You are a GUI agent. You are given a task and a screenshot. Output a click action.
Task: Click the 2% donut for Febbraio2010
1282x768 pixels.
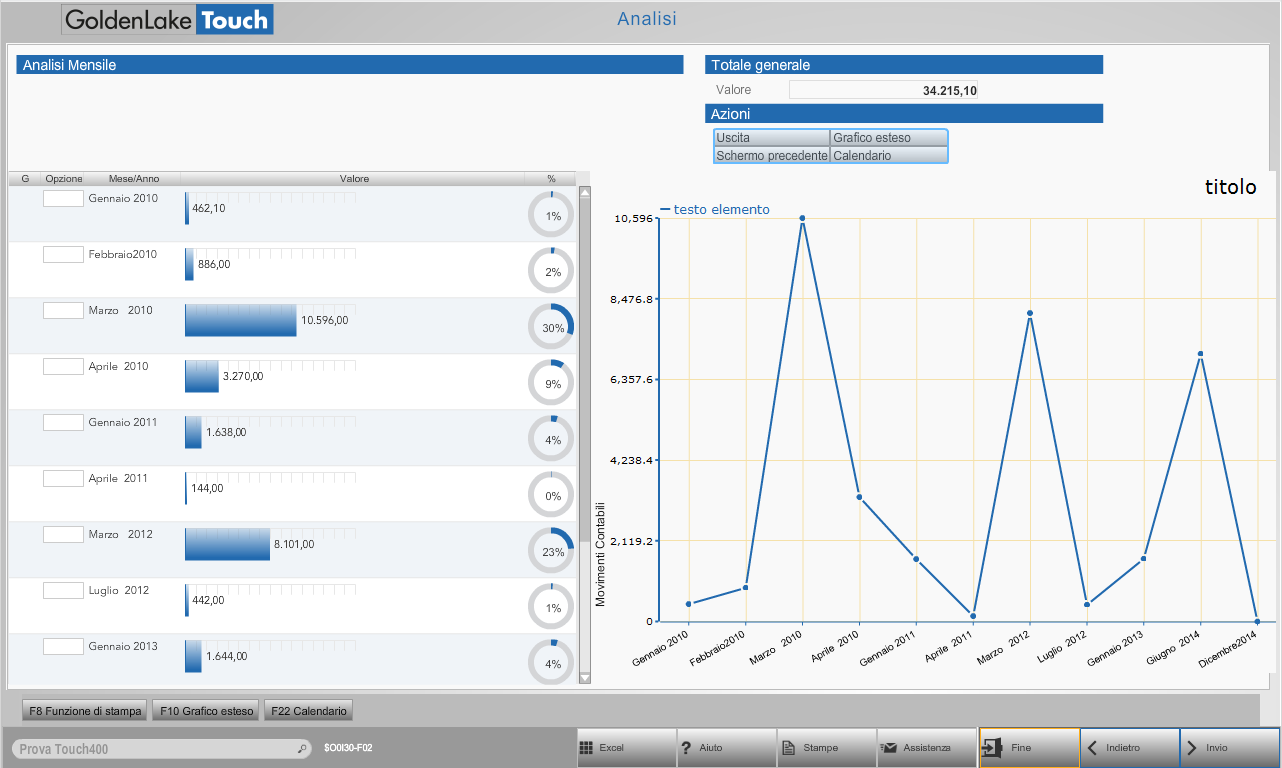click(551, 271)
